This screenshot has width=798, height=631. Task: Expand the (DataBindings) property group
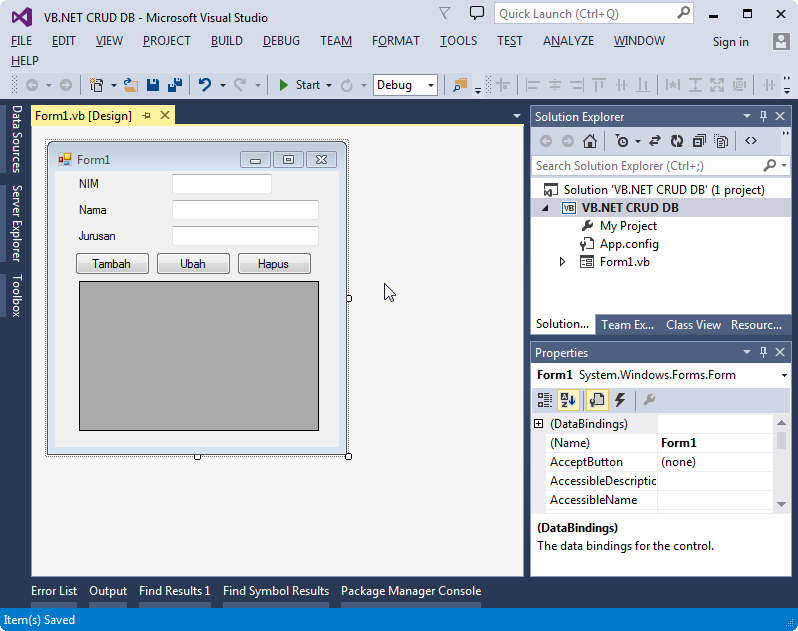point(538,424)
